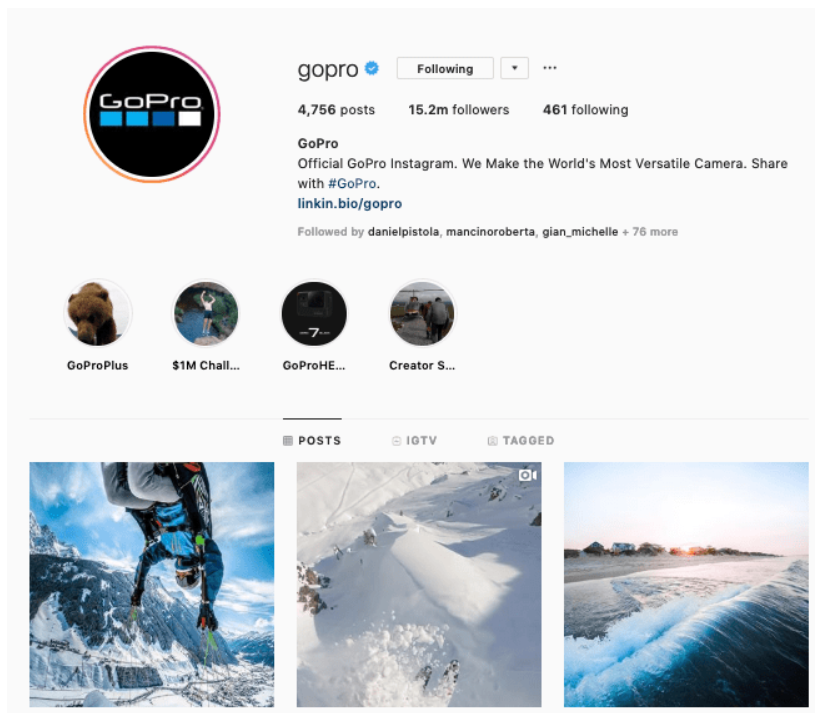The height and width of the screenshot is (713, 815).
Task: Open the Creator S... story highlight
Action: tap(422, 314)
